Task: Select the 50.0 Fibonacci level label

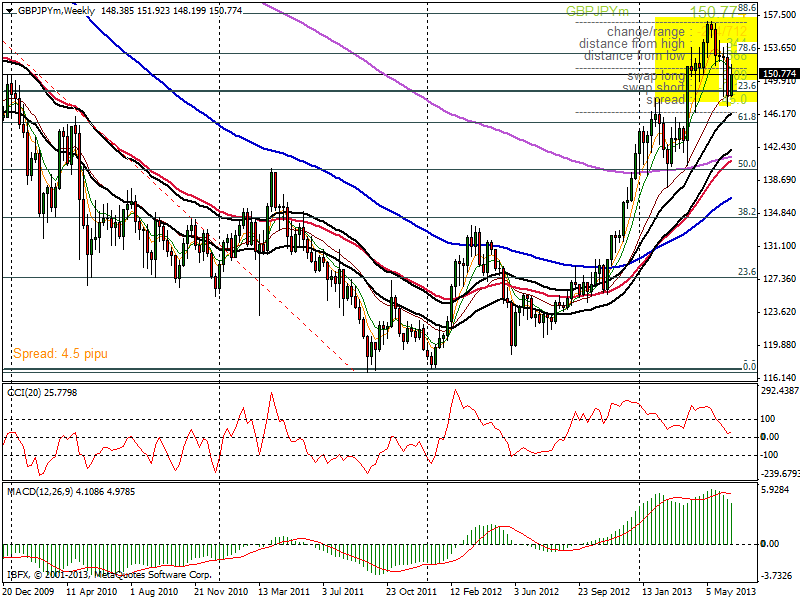Action: (x=747, y=164)
